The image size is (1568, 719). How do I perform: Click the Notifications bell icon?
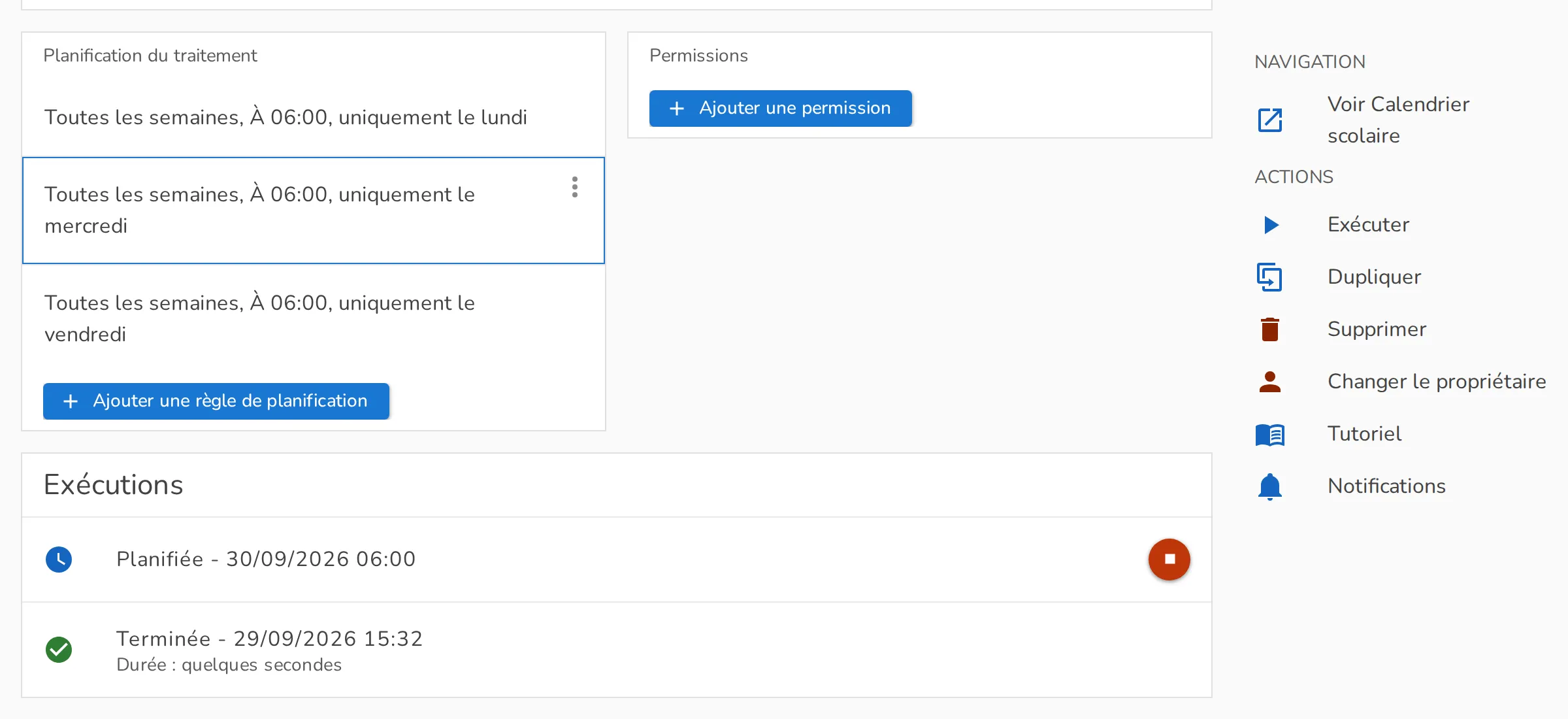(1270, 486)
